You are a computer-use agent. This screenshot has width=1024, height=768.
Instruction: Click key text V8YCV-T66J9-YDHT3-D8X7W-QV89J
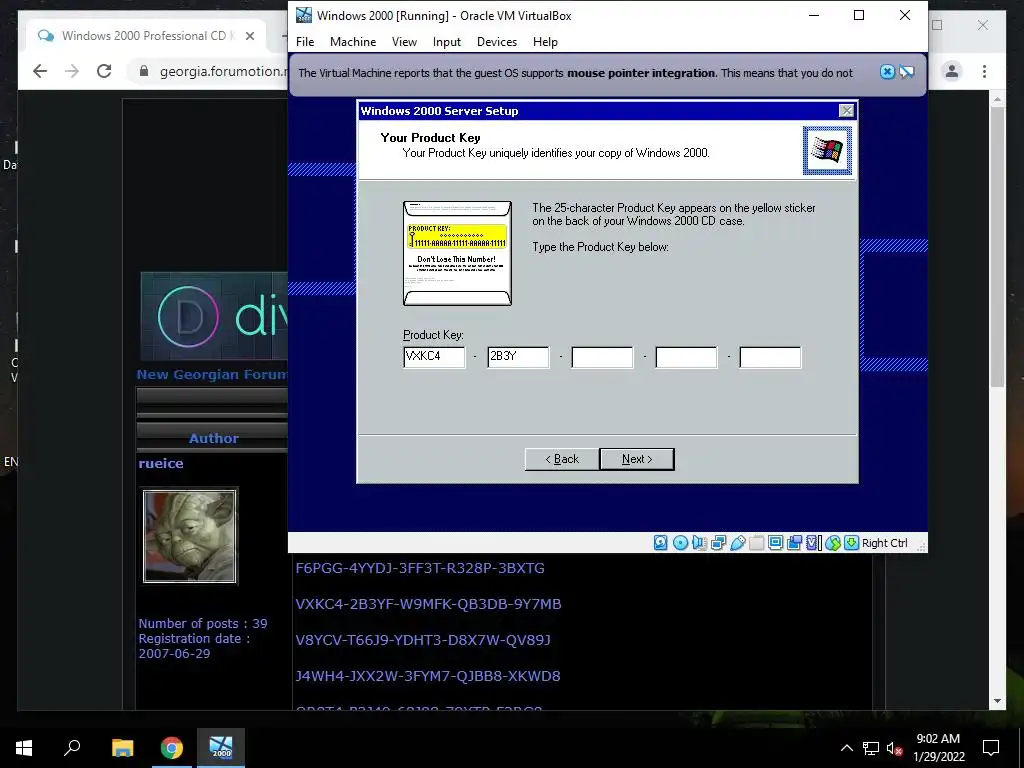pos(423,640)
